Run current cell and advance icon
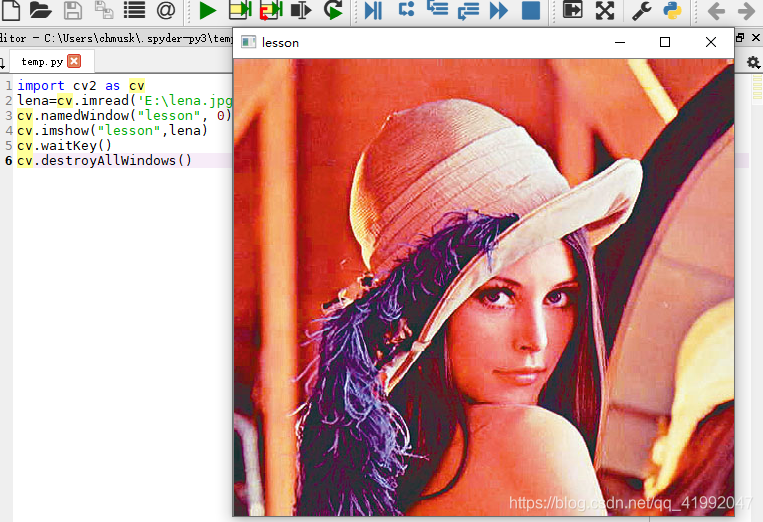This screenshot has width=763, height=522. pos(271,10)
